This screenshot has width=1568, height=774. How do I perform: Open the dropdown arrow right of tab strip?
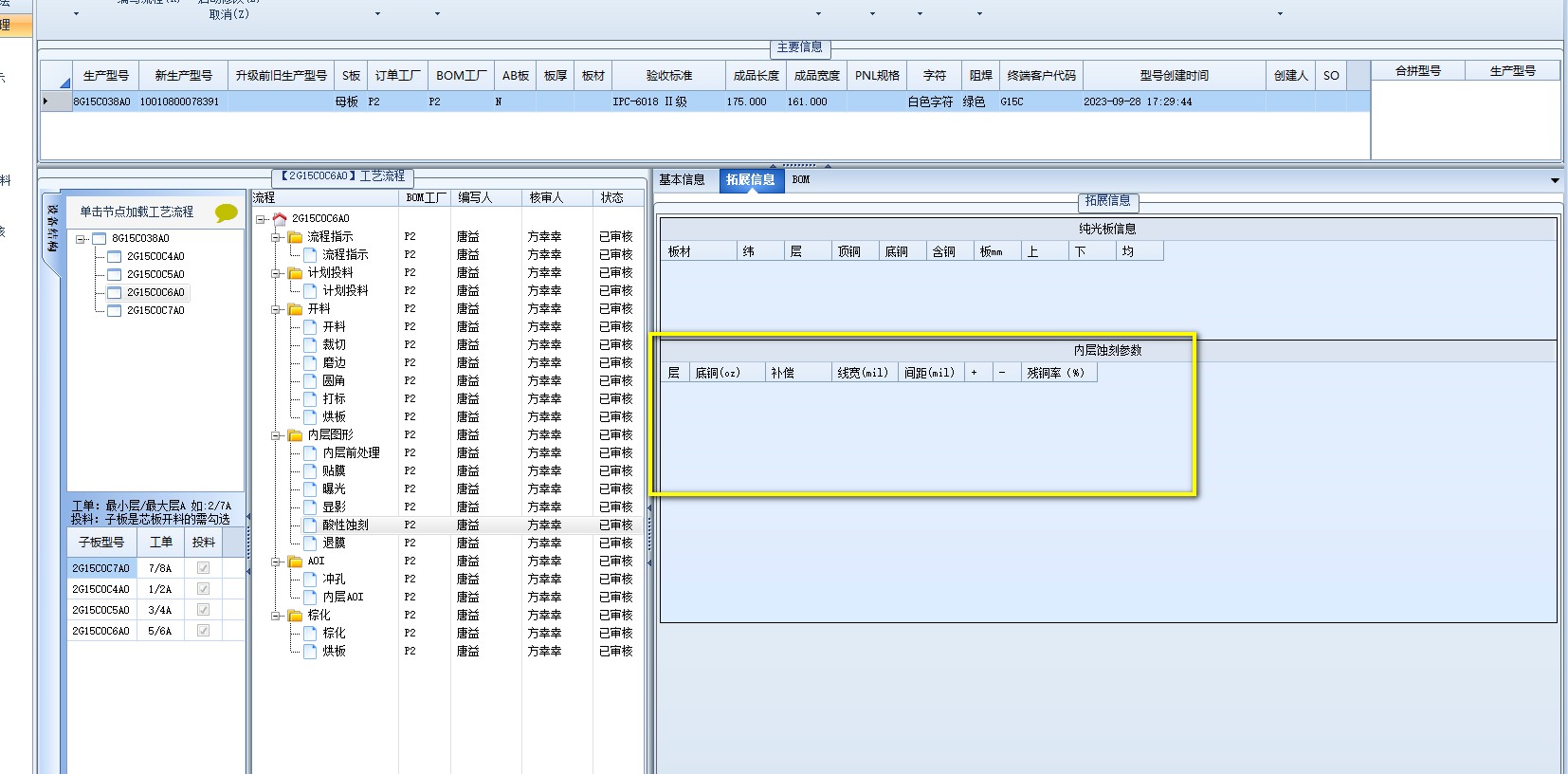1555,180
